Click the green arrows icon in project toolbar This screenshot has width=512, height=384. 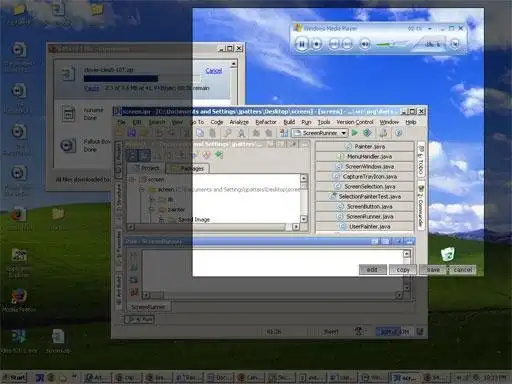click(219, 155)
